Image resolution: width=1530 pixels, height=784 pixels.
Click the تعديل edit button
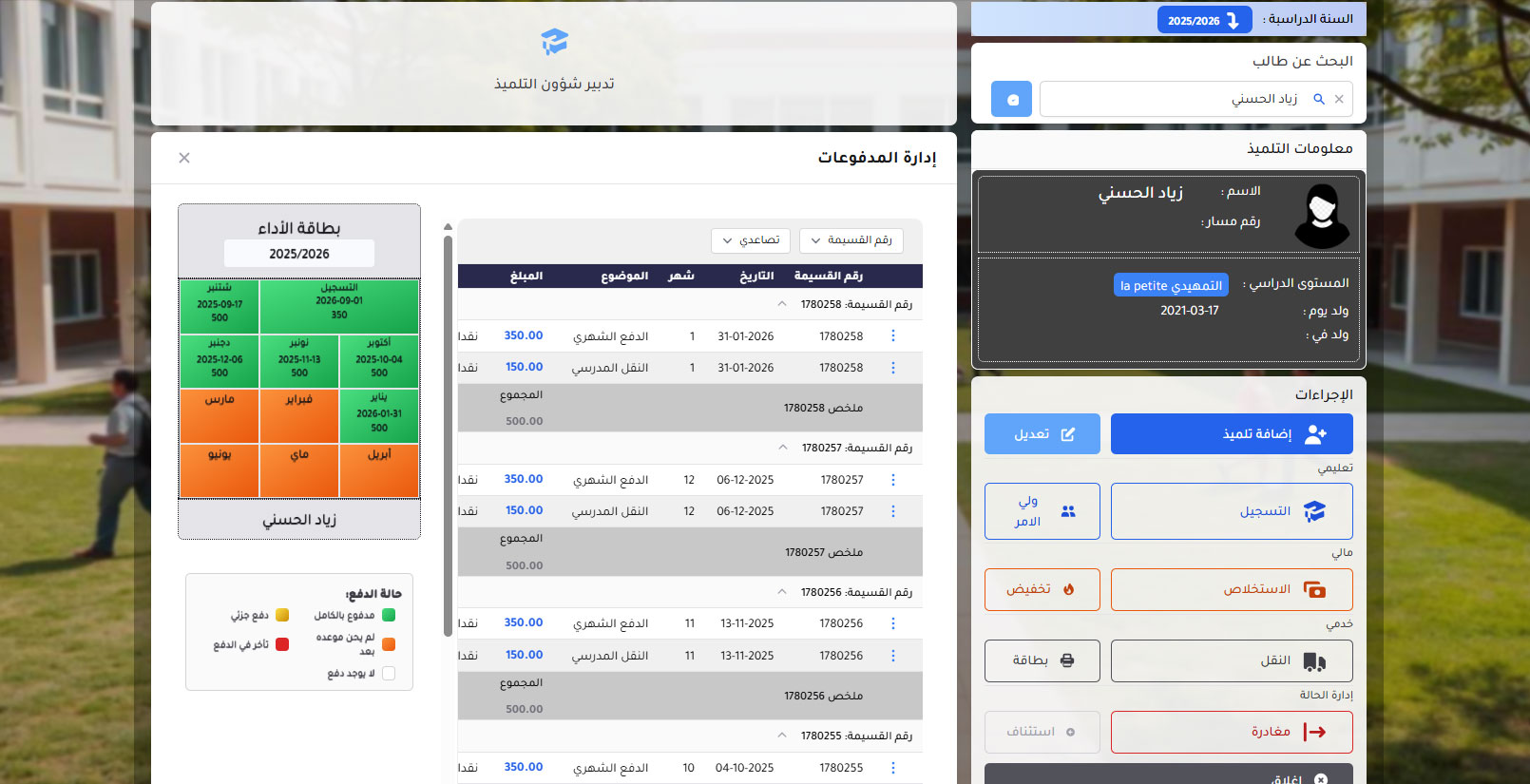click(1042, 434)
